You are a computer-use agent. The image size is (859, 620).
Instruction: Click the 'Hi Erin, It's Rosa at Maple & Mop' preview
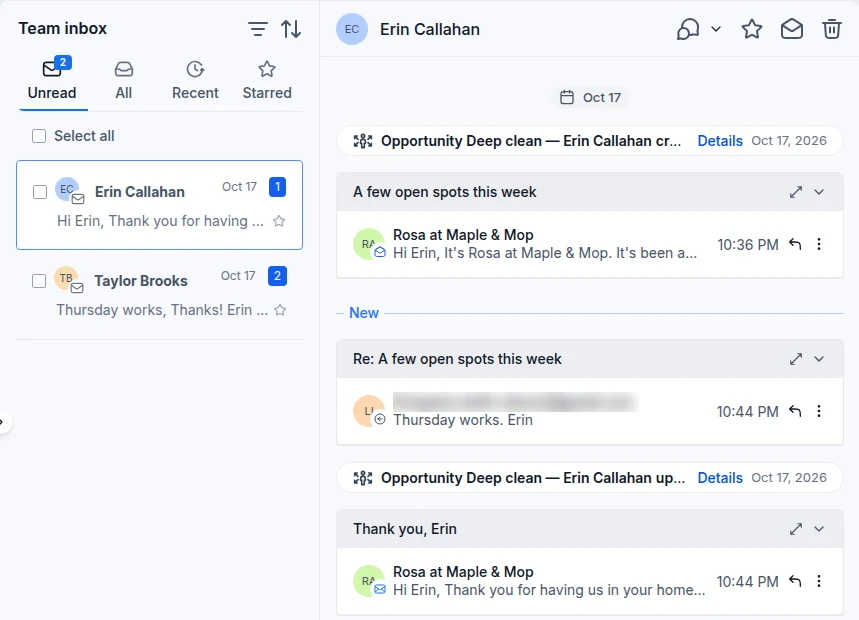point(545,253)
